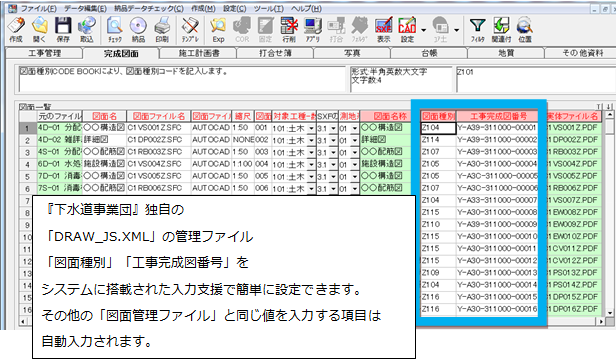Image resolution: width=616 pixels, height=360 pixels.
Task: Click the コア土 toolbar icon
Action: click(440, 29)
